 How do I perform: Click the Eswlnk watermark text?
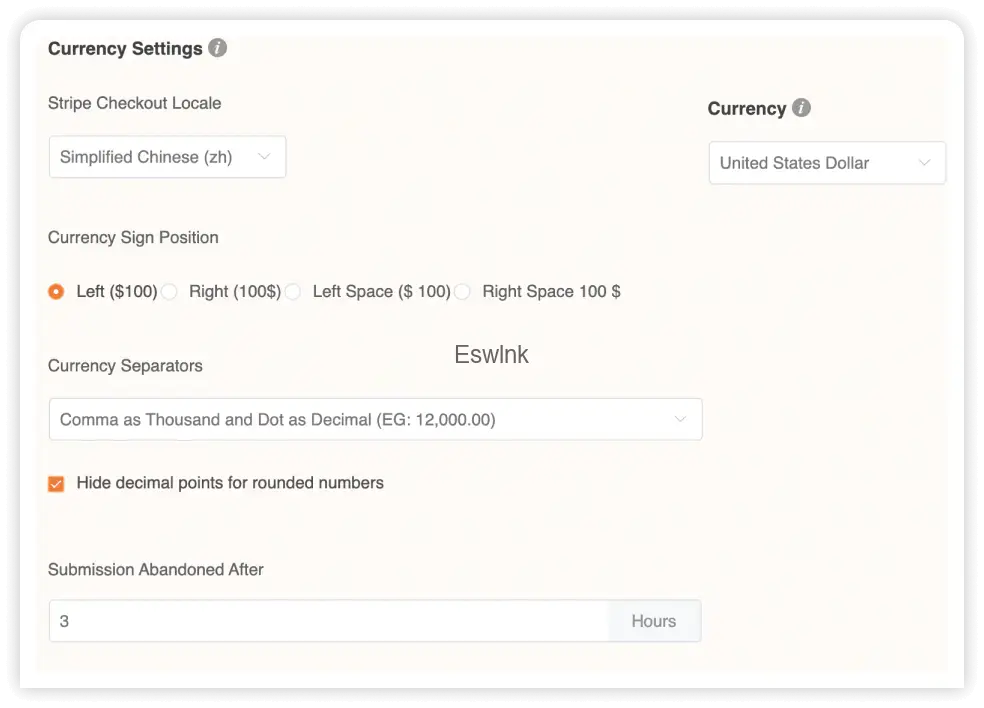[491, 355]
